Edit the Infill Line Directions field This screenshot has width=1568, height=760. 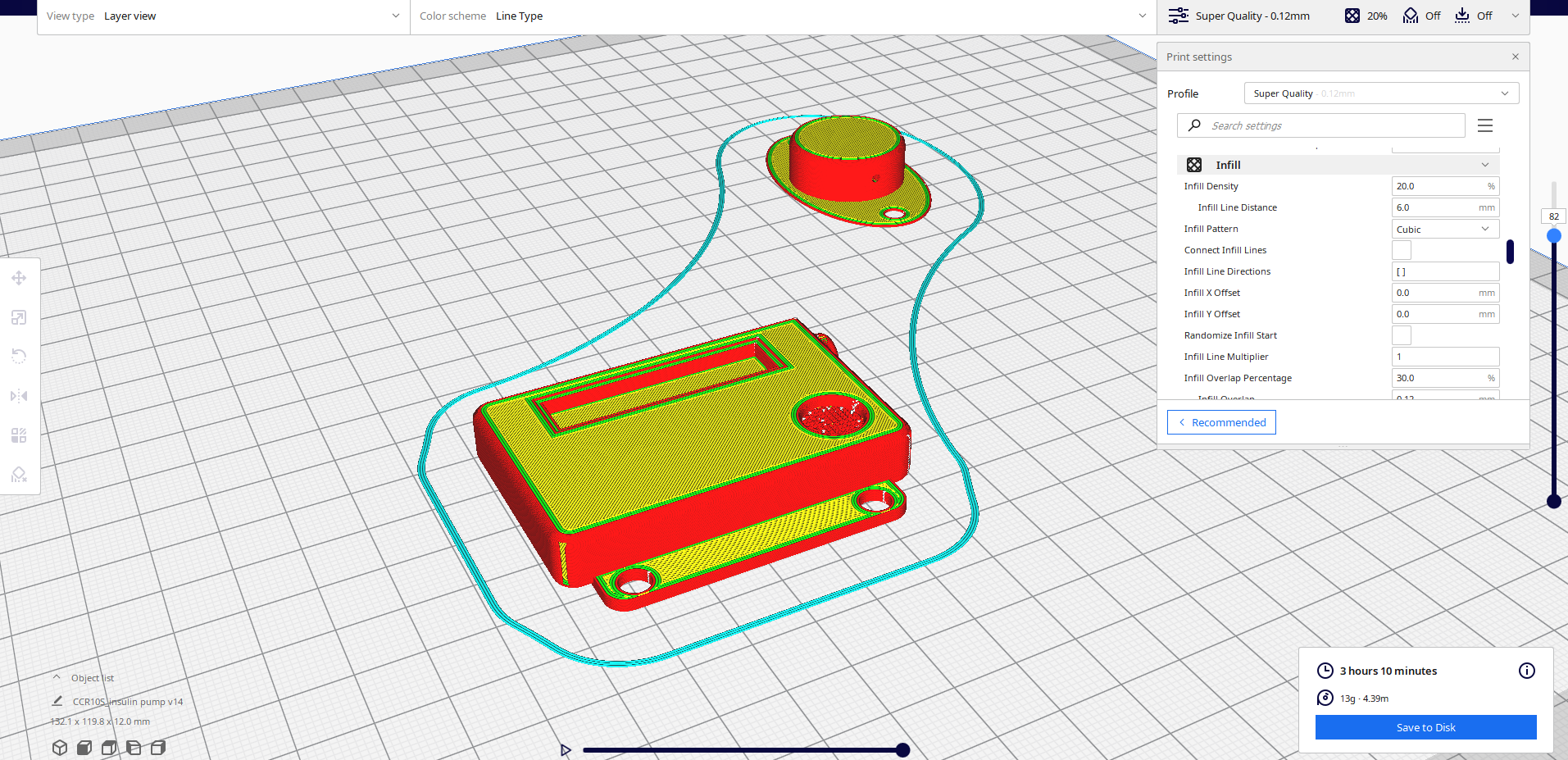[x=1445, y=271]
